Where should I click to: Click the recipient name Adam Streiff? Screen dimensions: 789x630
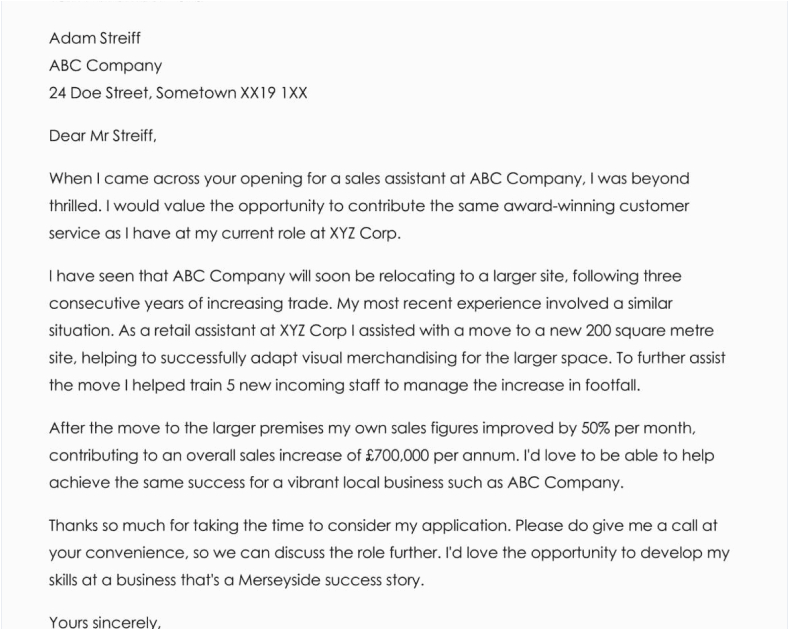point(95,39)
